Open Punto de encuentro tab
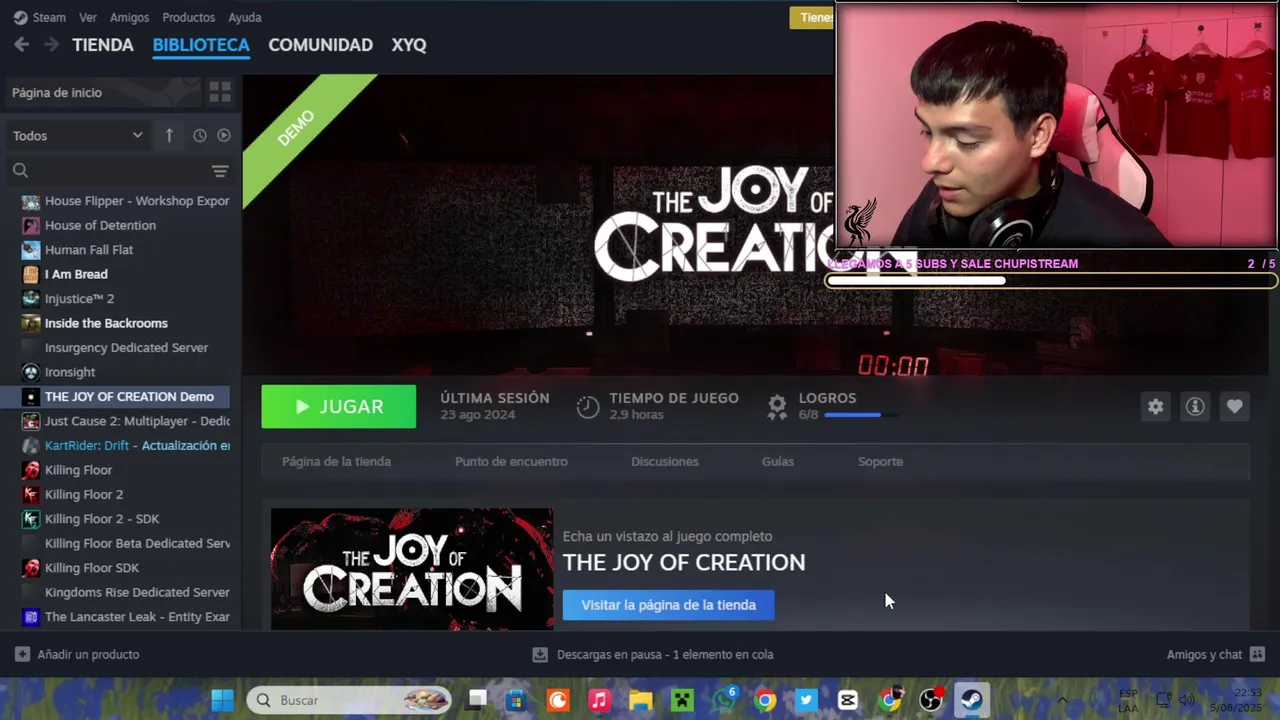This screenshot has height=720, width=1280. [x=511, y=461]
